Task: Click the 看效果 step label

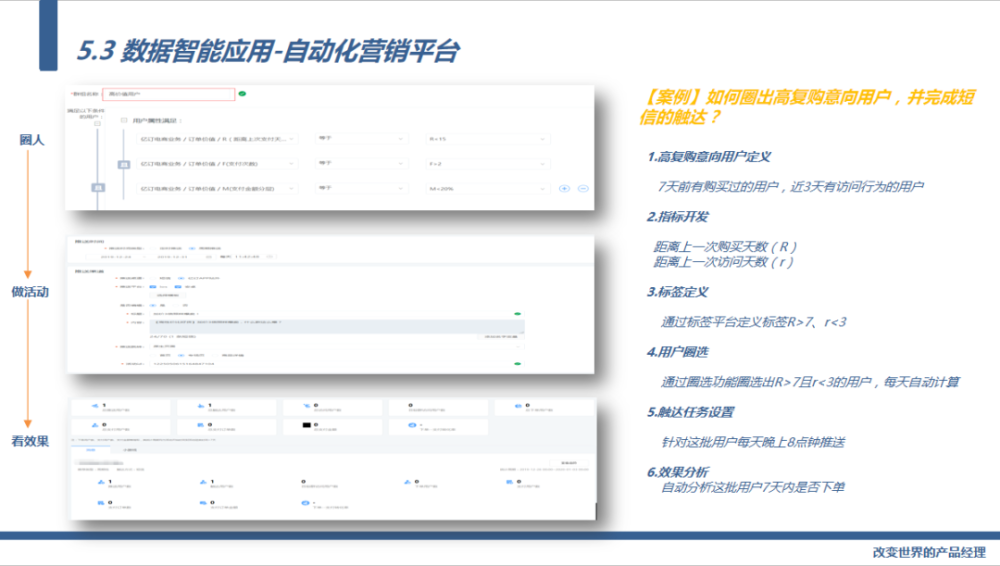Action: pyautogui.click(x=30, y=441)
